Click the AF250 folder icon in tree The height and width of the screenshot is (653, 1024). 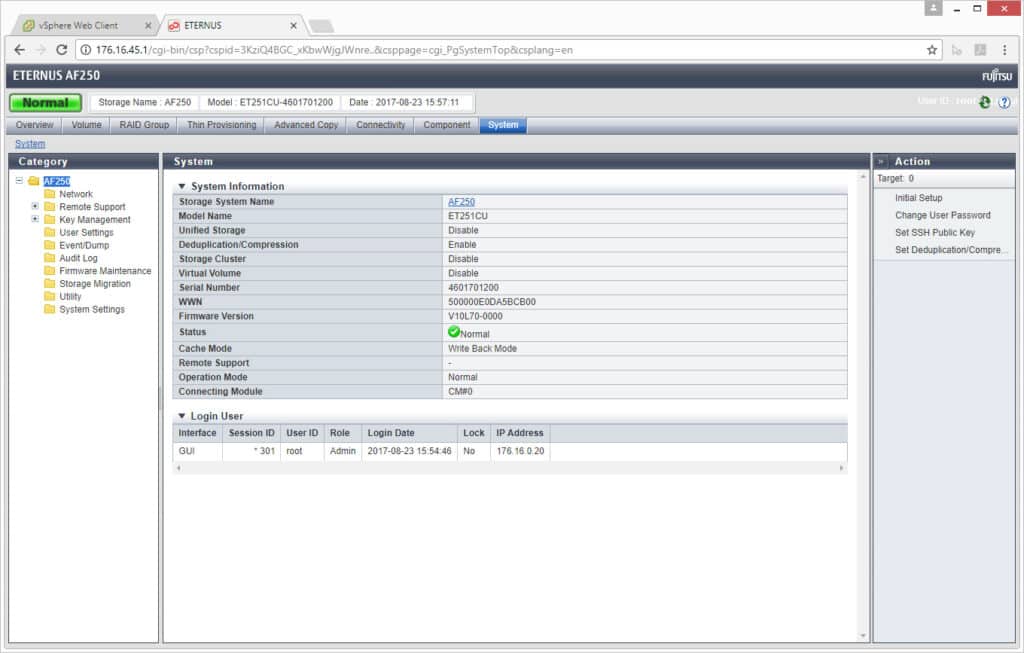(34, 181)
